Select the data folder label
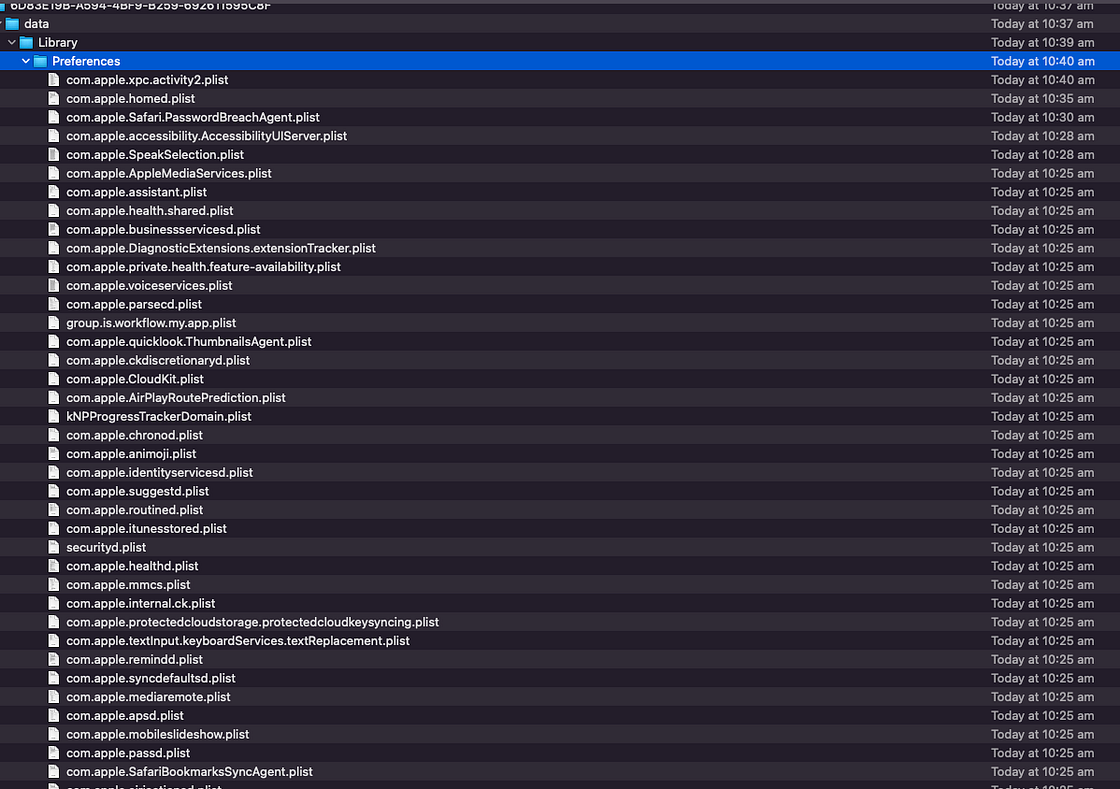Viewport: 1120px width, 789px height. click(36, 24)
